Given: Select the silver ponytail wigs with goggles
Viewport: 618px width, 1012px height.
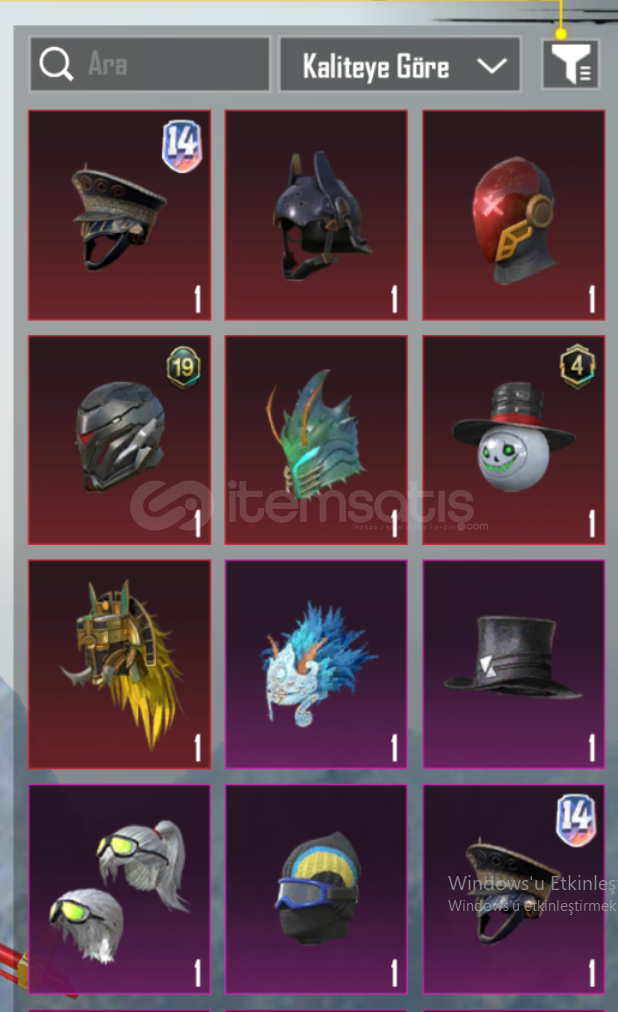Looking at the screenshot, I should tap(119, 889).
